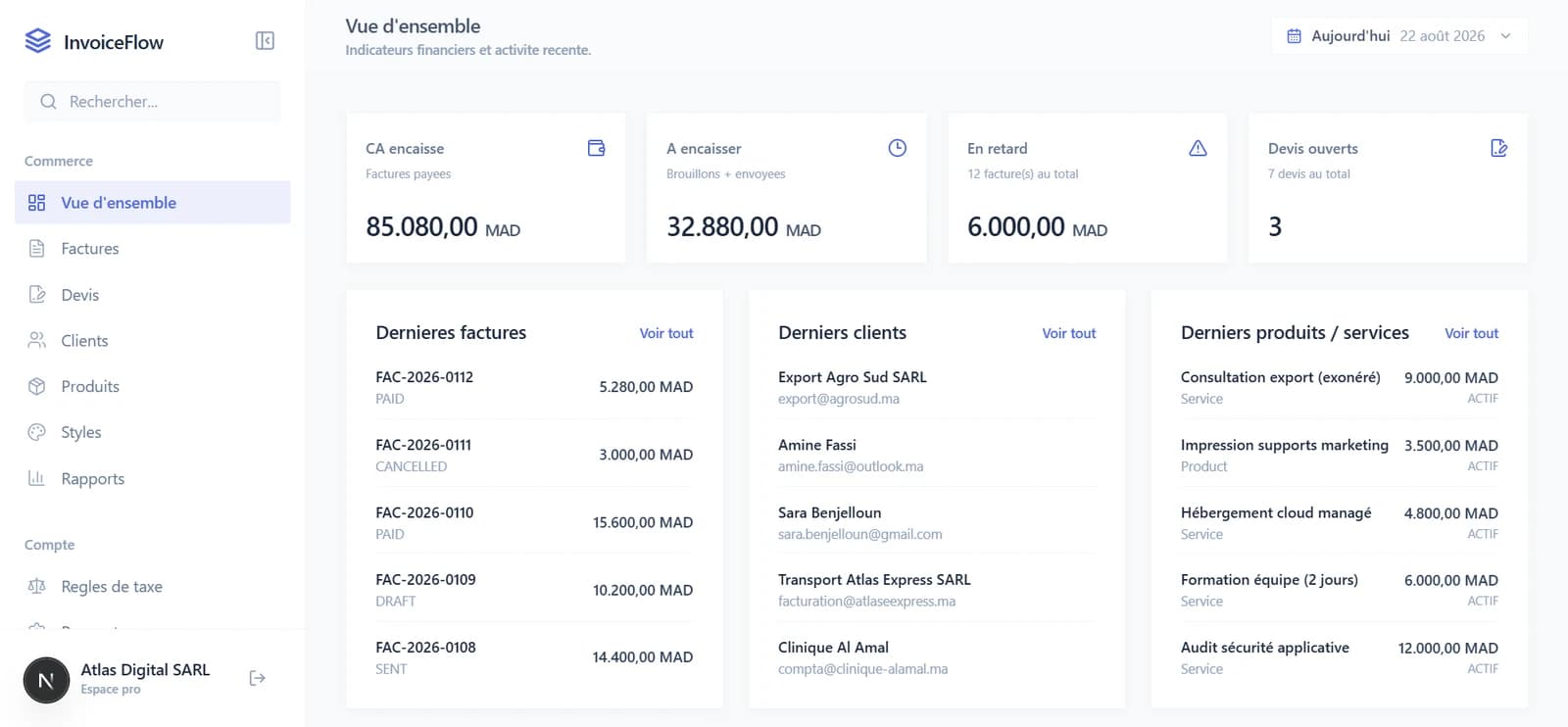Click in the Rechercher search field

click(x=153, y=102)
